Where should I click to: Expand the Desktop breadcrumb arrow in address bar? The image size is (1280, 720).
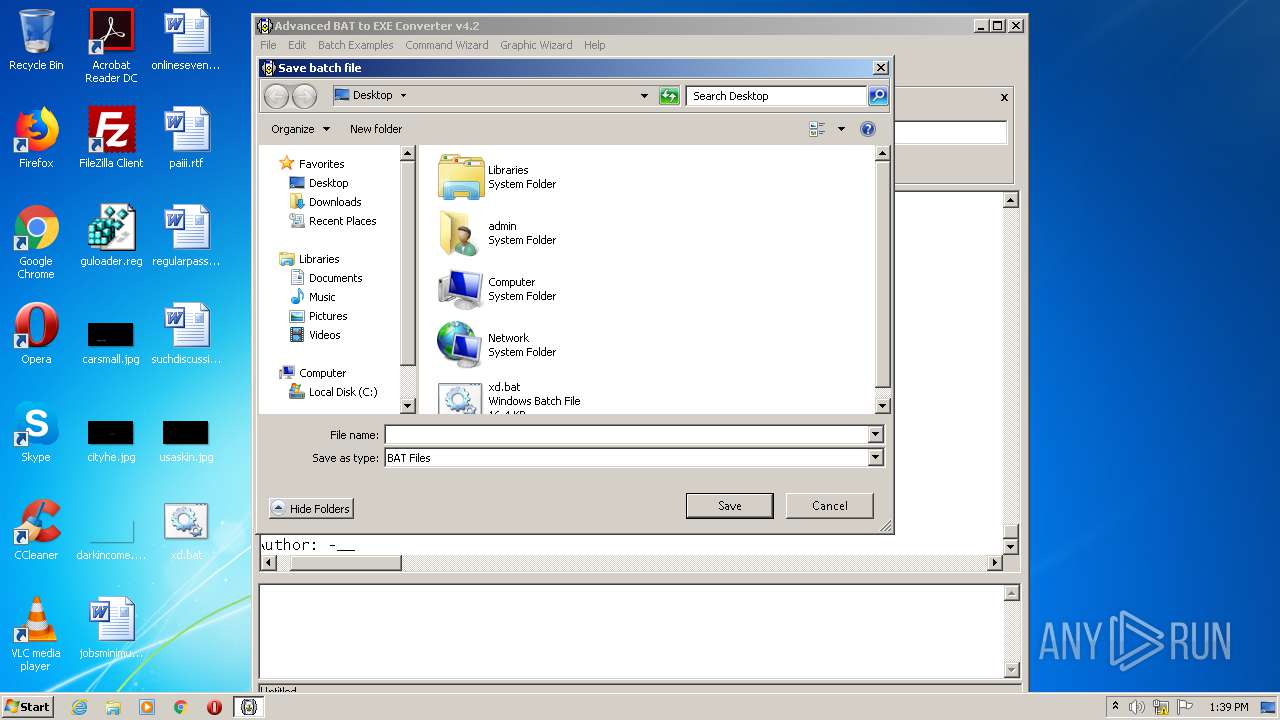point(403,96)
